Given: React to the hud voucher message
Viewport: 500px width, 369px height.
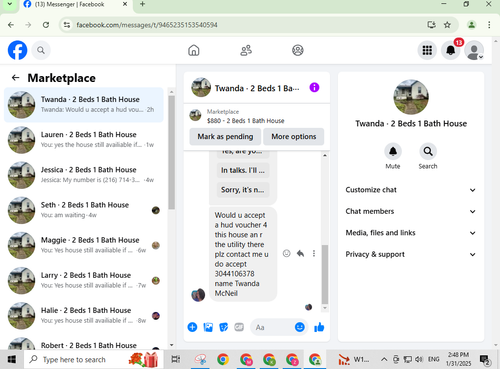Looking at the screenshot, I should 286,254.
